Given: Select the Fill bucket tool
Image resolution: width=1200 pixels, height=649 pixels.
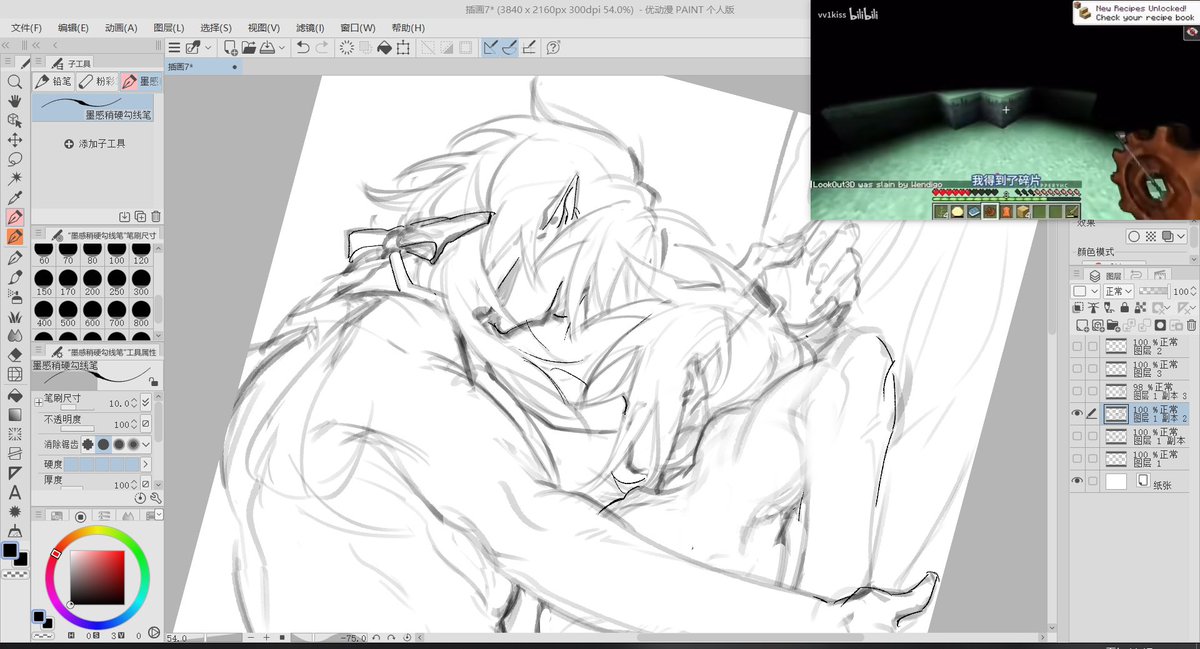Looking at the screenshot, I should pyautogui.click(x=15, y=394).
